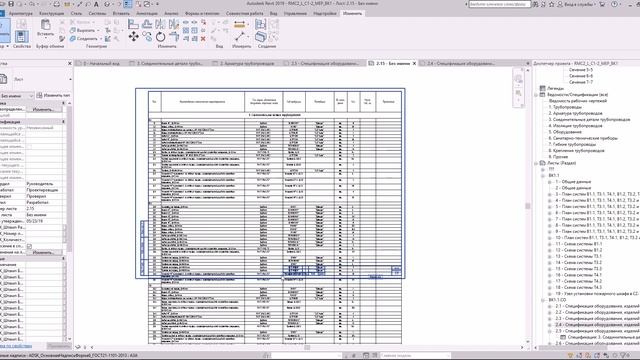
Task: Close the '2.15 - Без имени' view tab
Action: (414, 63)
